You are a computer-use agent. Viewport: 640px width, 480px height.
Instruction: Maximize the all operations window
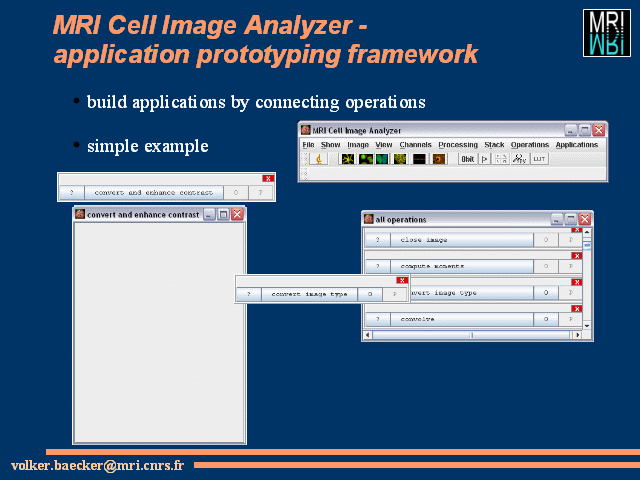571,219
